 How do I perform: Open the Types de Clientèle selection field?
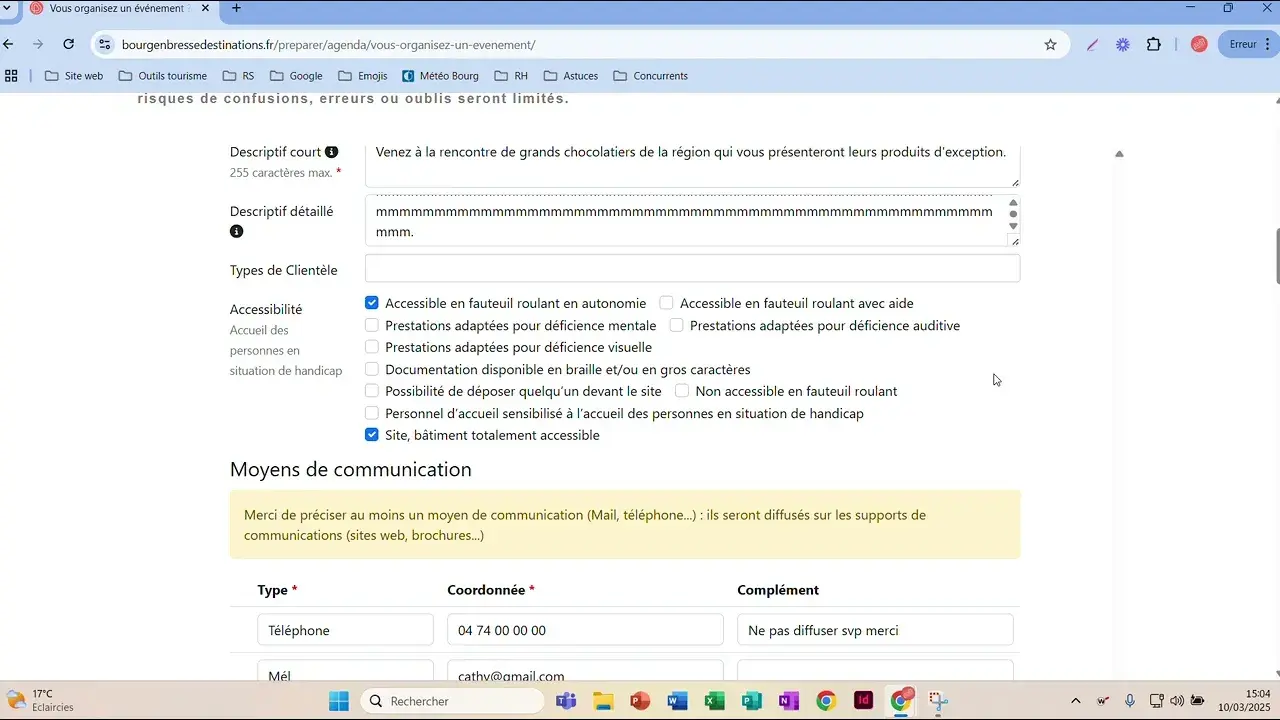click(x=692, y=268)
